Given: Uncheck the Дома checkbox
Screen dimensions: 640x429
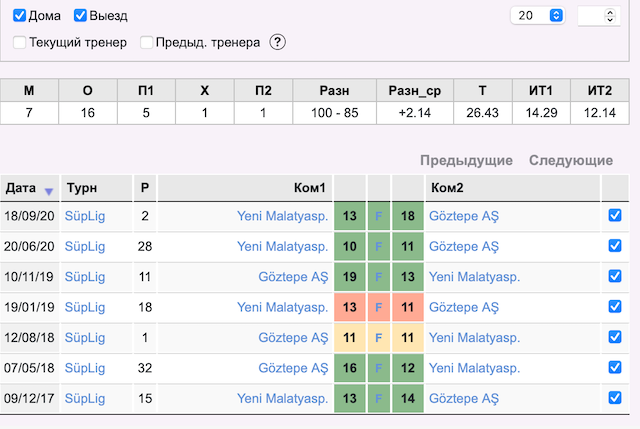Looking at the screenshot, I should pos(19,16).
